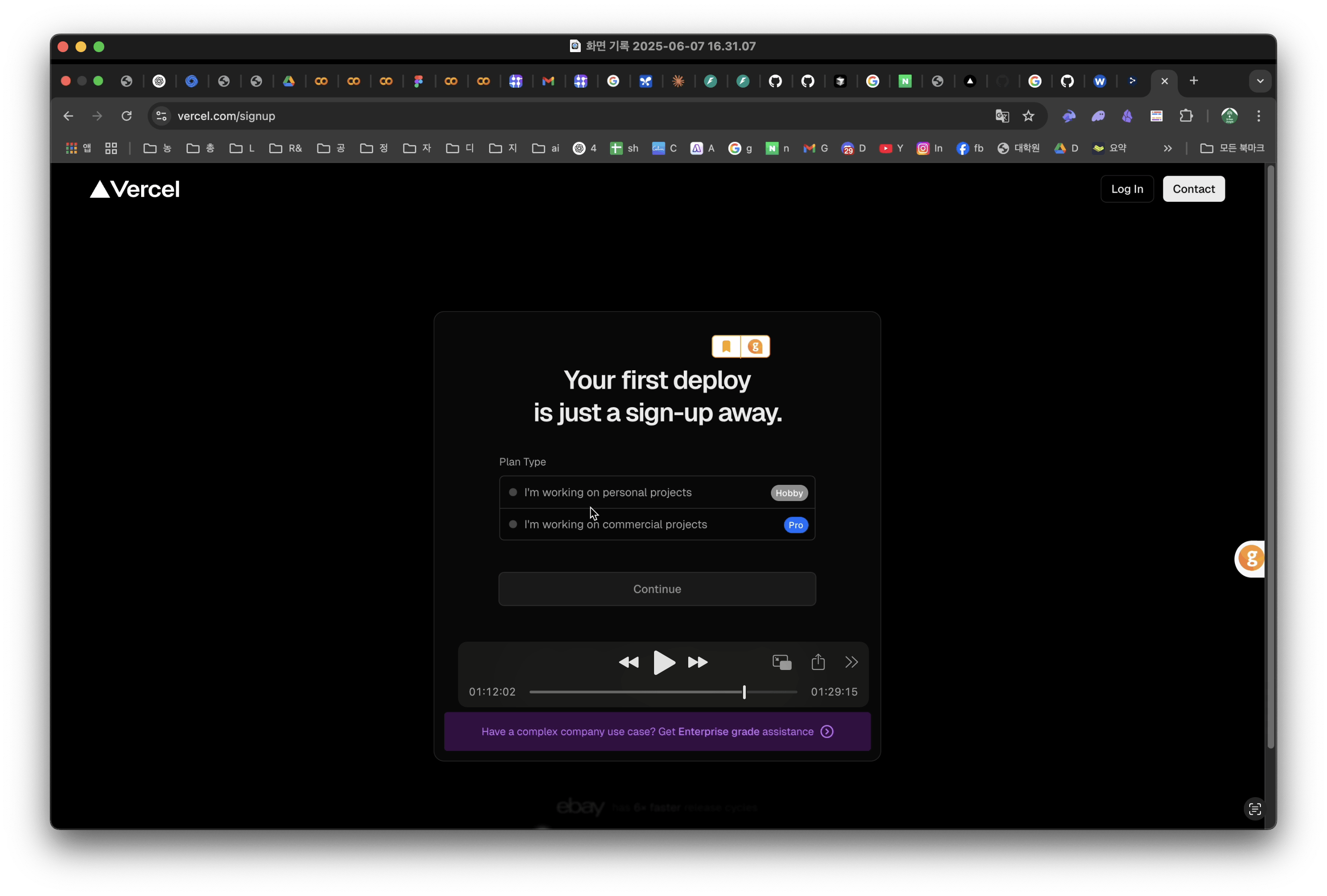Open the YouTube bookmark labeled Y
The height and width of the screenshot is (896, 1327).
tap(891, 148)
